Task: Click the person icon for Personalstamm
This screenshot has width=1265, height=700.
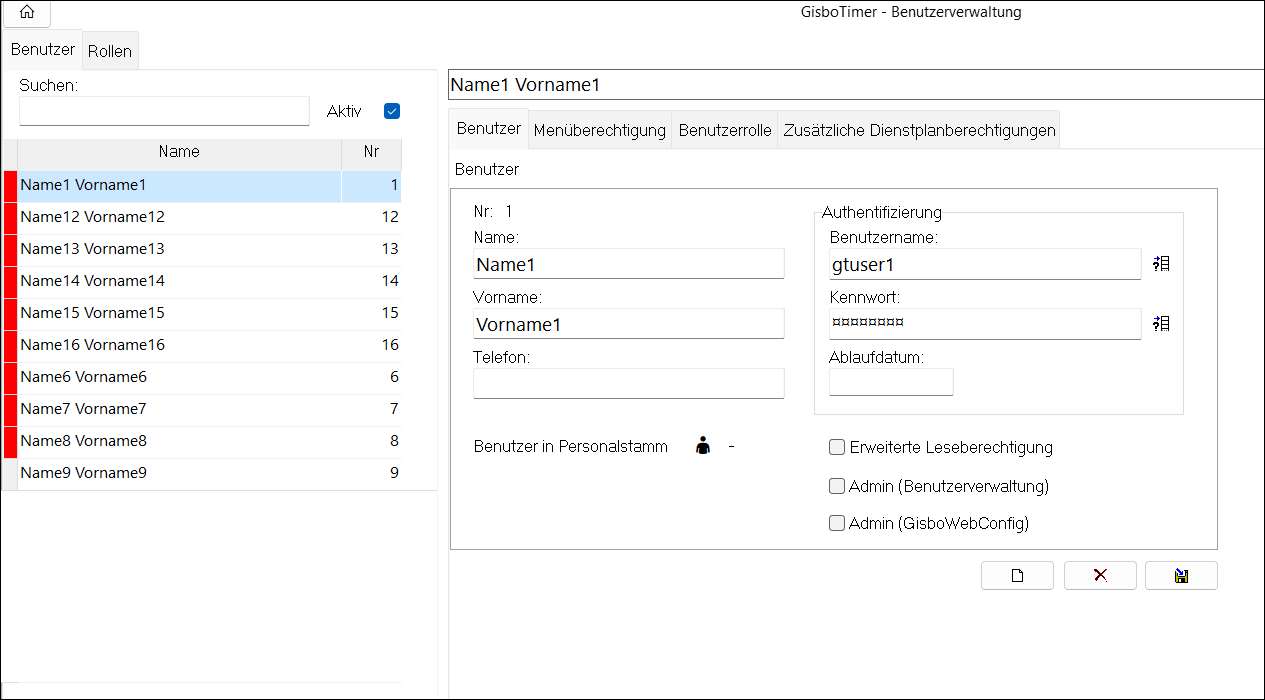Action: (x=703, y=447)
